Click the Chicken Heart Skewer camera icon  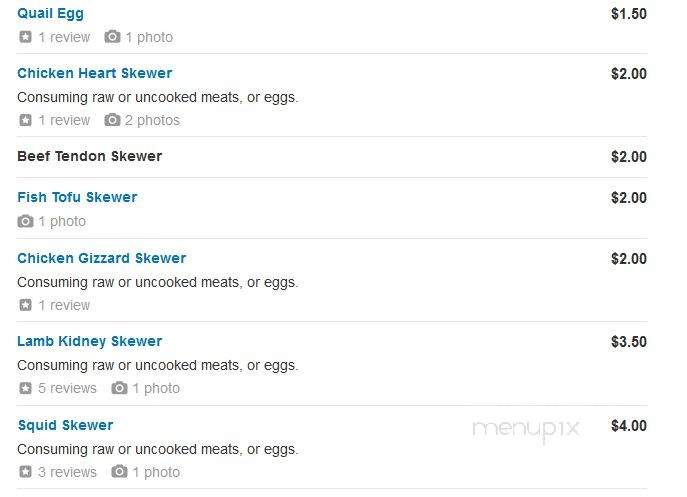pyautogui.click(x=112, y=120)
